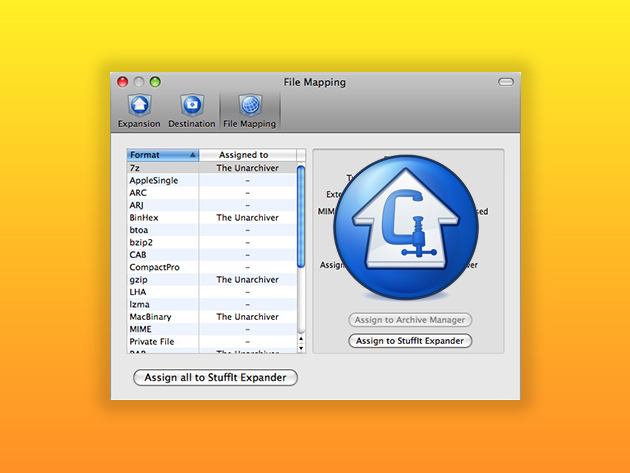Viewport: 630px width, 473px height.
Task: Click The Unarchiver cell in gzip row
Action: point(248,279)
